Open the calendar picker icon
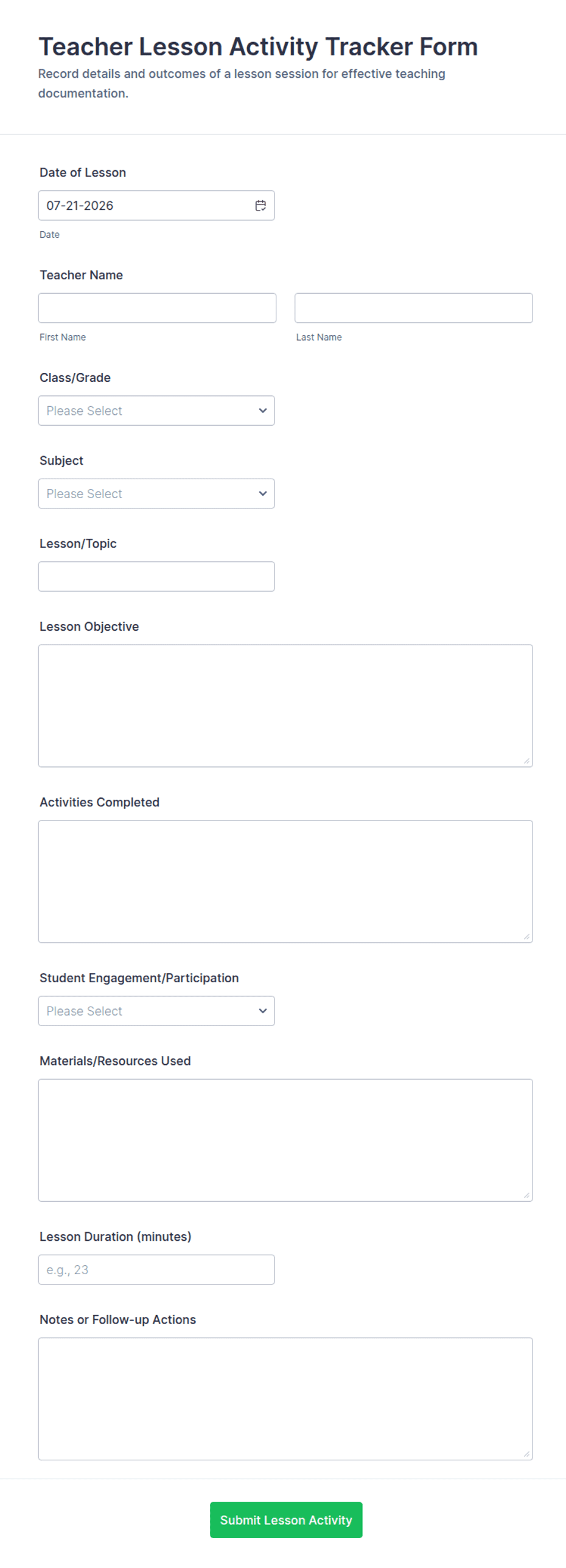The width and height of the screenshot is (566, 1568). [260, 206]
